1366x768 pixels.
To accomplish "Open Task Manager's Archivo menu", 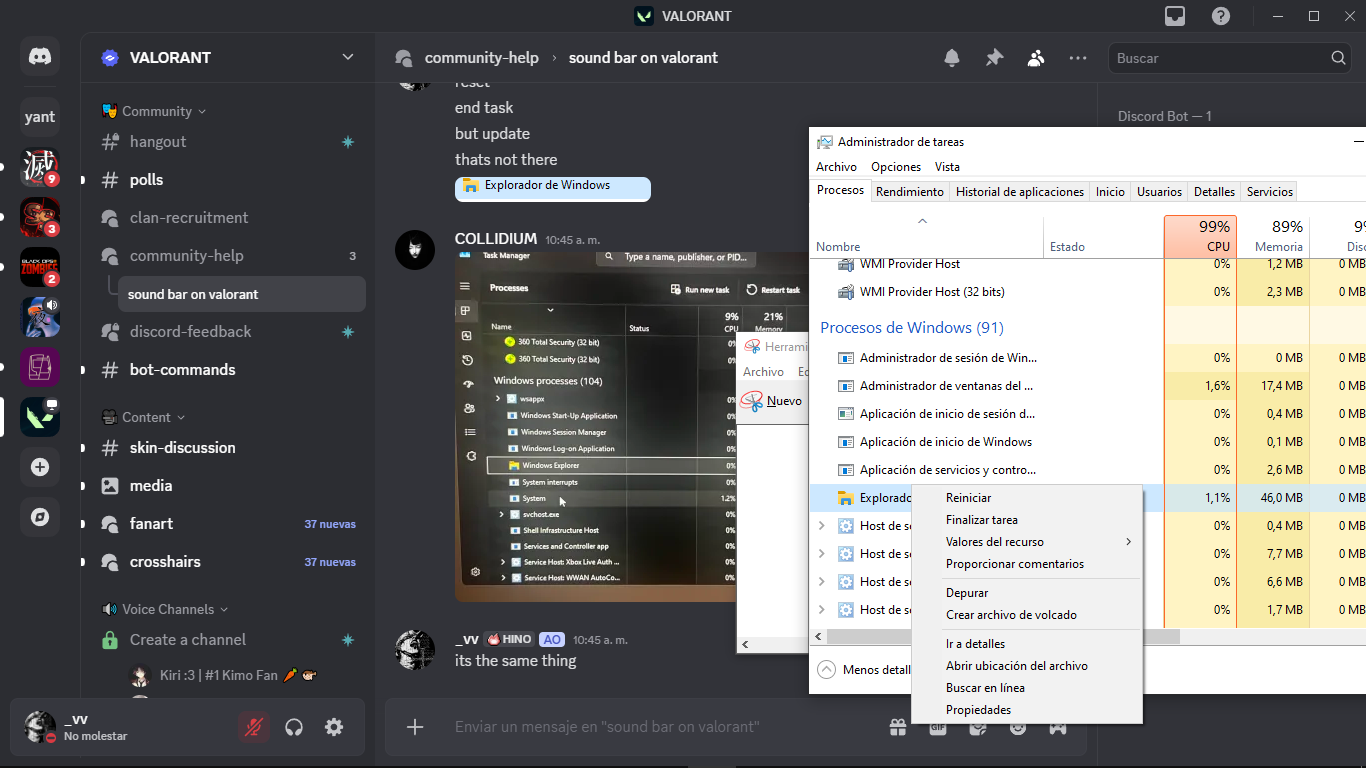I will coord(836,167).
